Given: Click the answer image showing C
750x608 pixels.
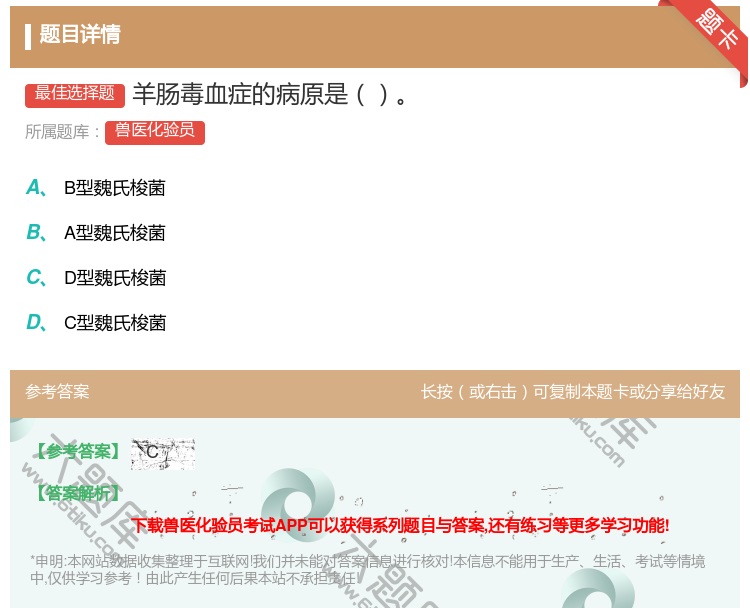Looking at the screenshot, I should [163, 453].
